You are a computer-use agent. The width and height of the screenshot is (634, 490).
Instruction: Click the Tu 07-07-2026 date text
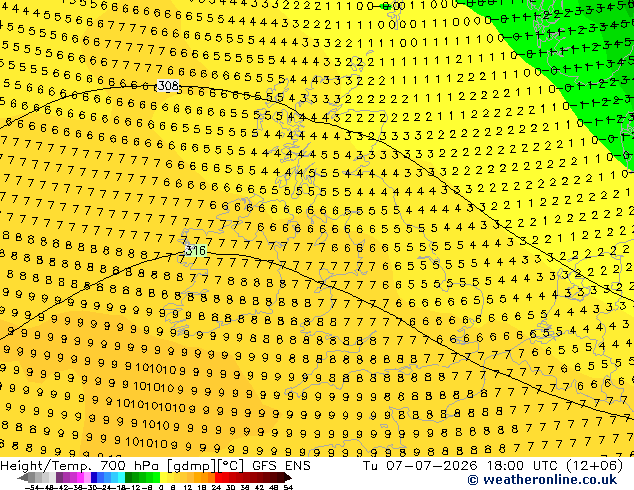click(x=420, y=466)
